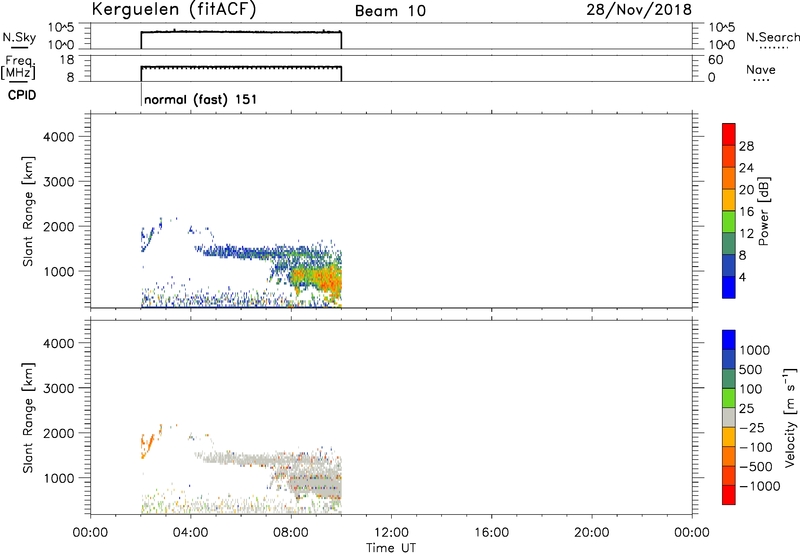Select the "20:00" time axis label

click(x=592, y=533)
